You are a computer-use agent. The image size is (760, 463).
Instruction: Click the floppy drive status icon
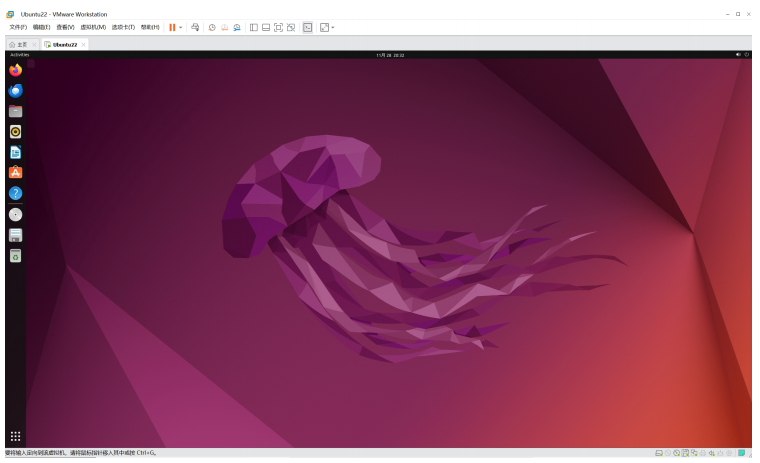click(685, 453)
